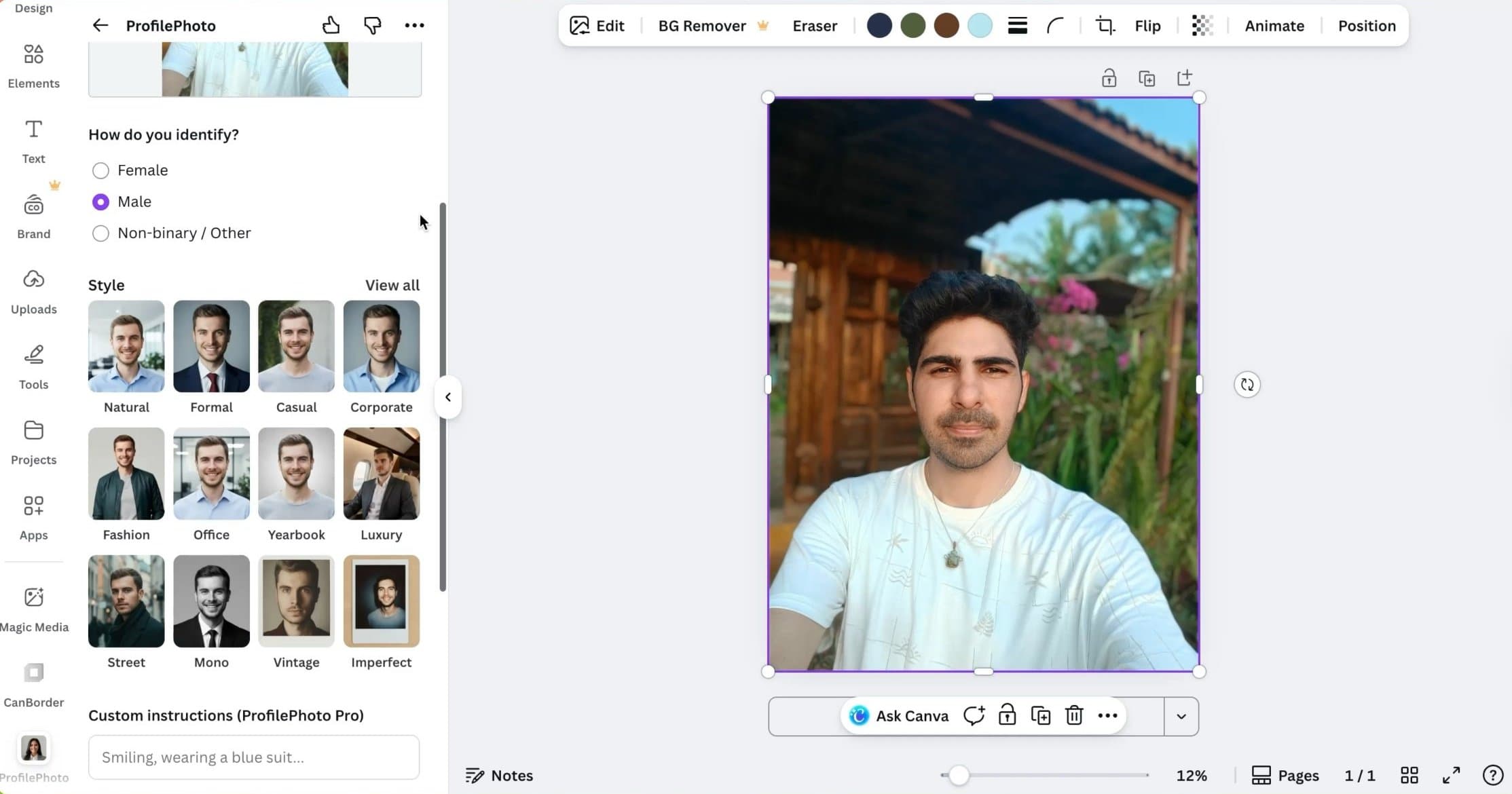
Task: Expand the floating toolbar below the image
Action: [1181, 716]
